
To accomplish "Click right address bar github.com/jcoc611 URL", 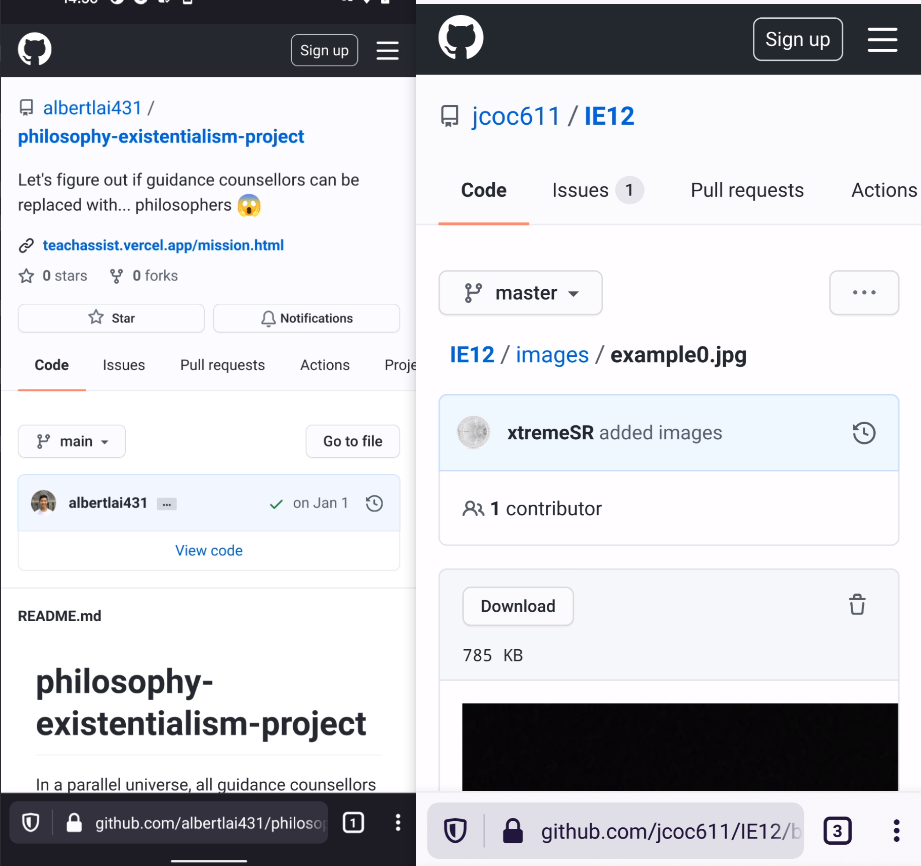I will point(671,832).
